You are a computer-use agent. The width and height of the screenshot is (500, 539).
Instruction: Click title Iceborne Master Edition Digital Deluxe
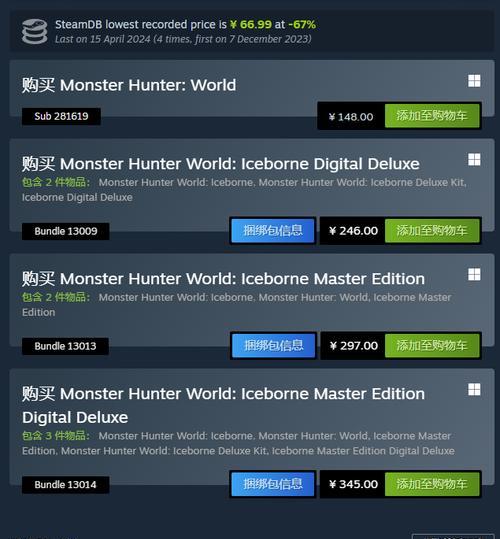[x=223, y=405]
